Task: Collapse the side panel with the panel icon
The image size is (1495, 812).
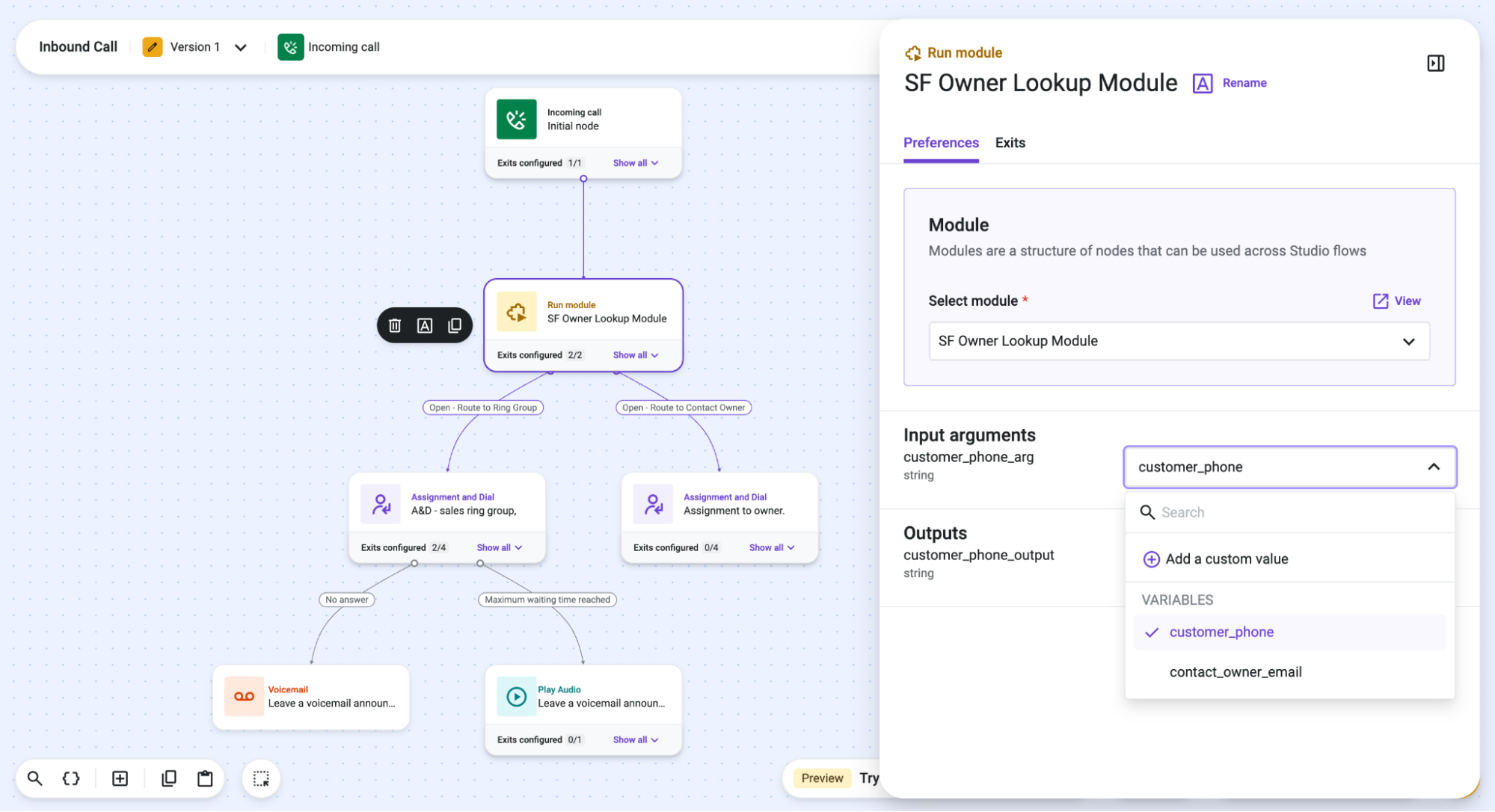Action: click(x=1435, y=64)
